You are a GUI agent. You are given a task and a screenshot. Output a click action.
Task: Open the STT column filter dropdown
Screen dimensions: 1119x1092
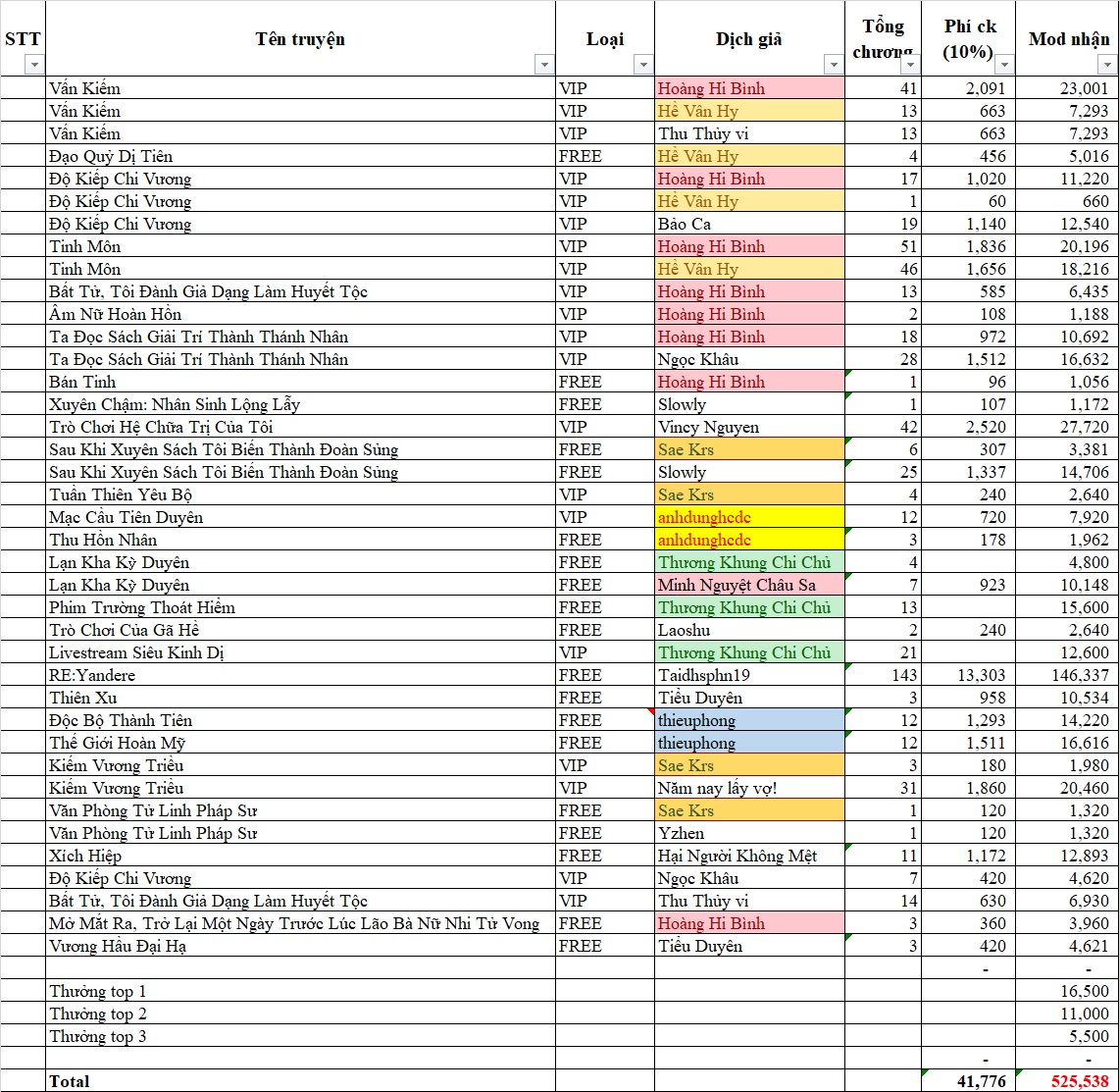(x=34, y=65)
